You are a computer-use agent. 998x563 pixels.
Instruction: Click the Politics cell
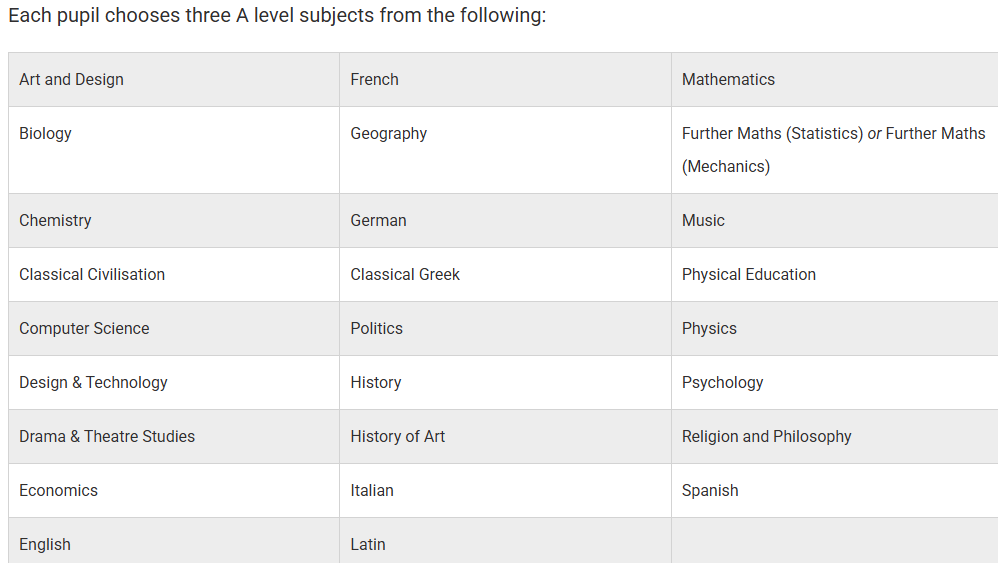click(x=376, y=329)
